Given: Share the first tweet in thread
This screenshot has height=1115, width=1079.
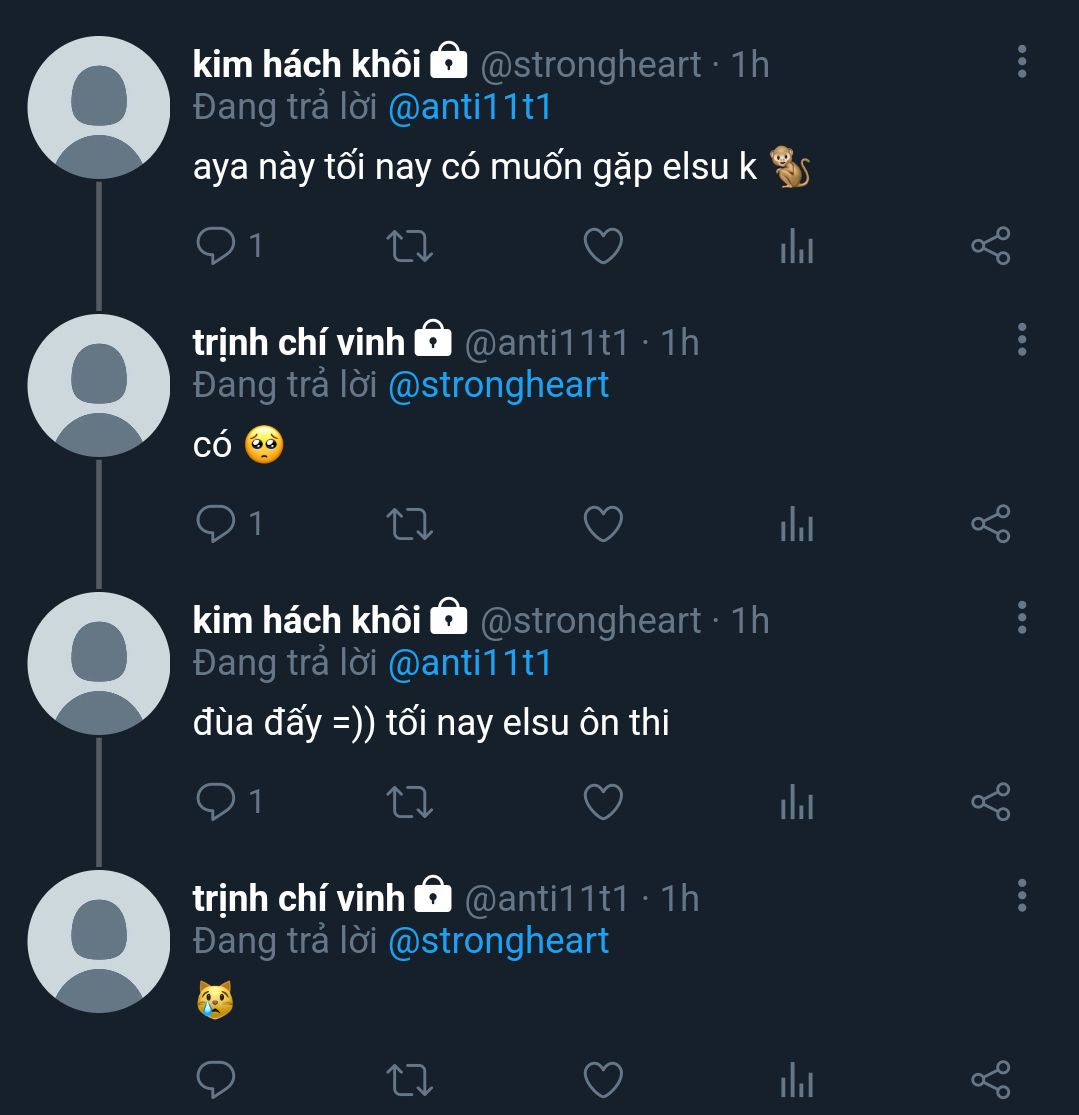Looking at the screenshot, I should 991,246.
